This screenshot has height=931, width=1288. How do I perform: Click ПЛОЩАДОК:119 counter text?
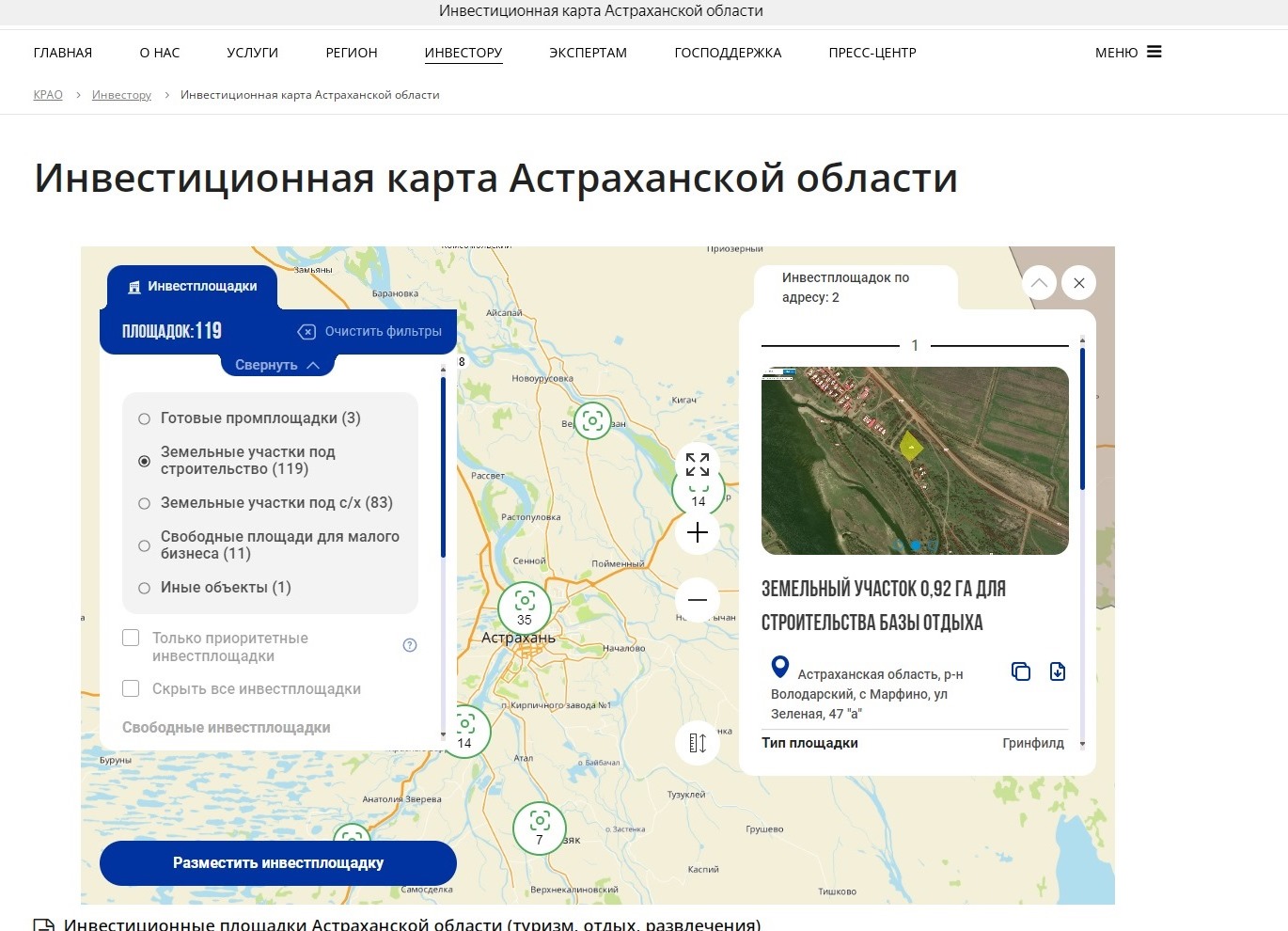pos(172,331)
